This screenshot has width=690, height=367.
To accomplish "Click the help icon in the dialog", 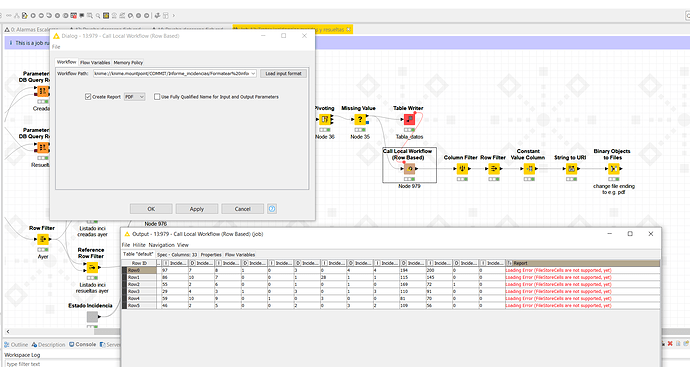I will 272,209.
